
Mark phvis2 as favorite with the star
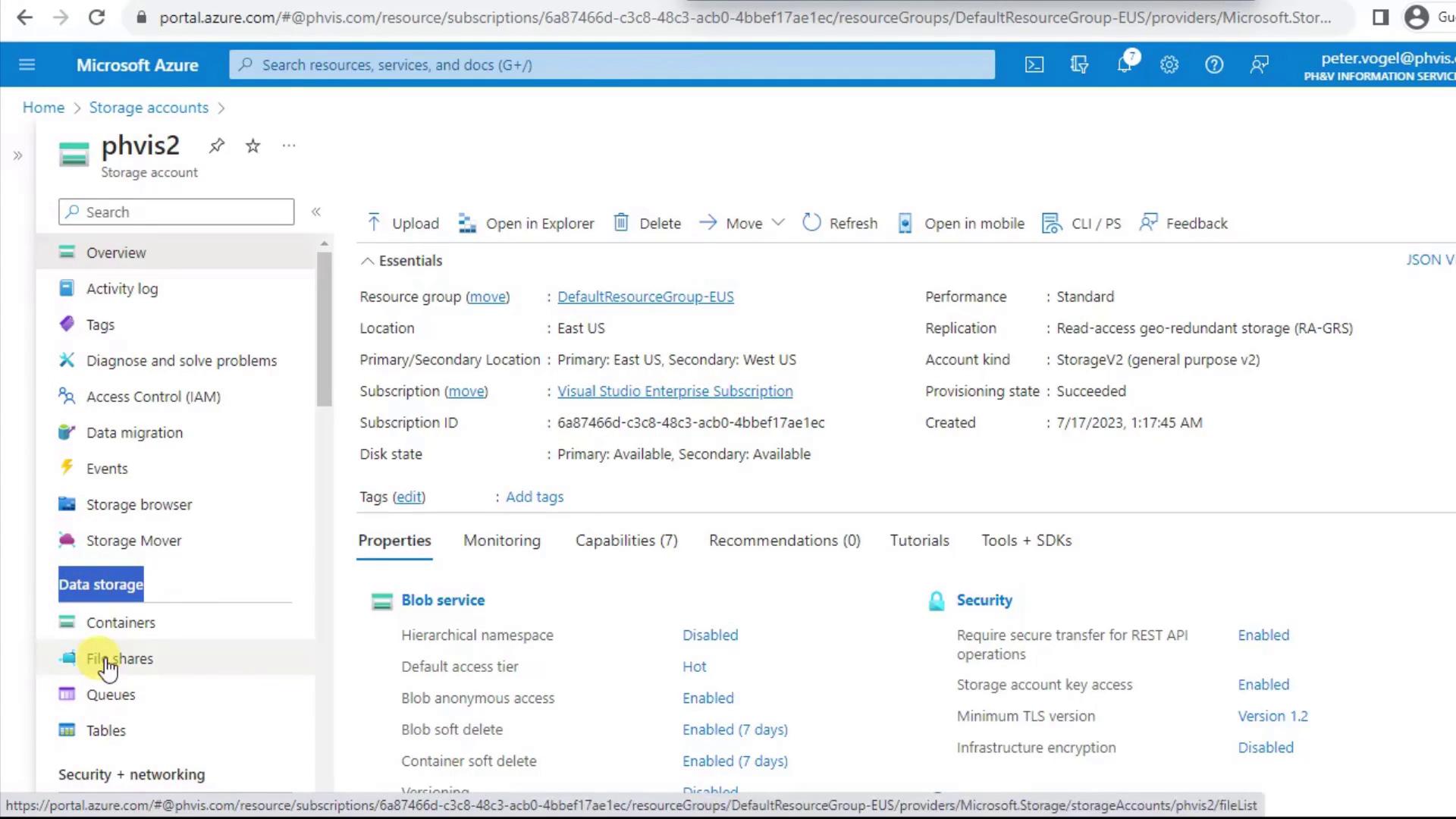[253, 146]
